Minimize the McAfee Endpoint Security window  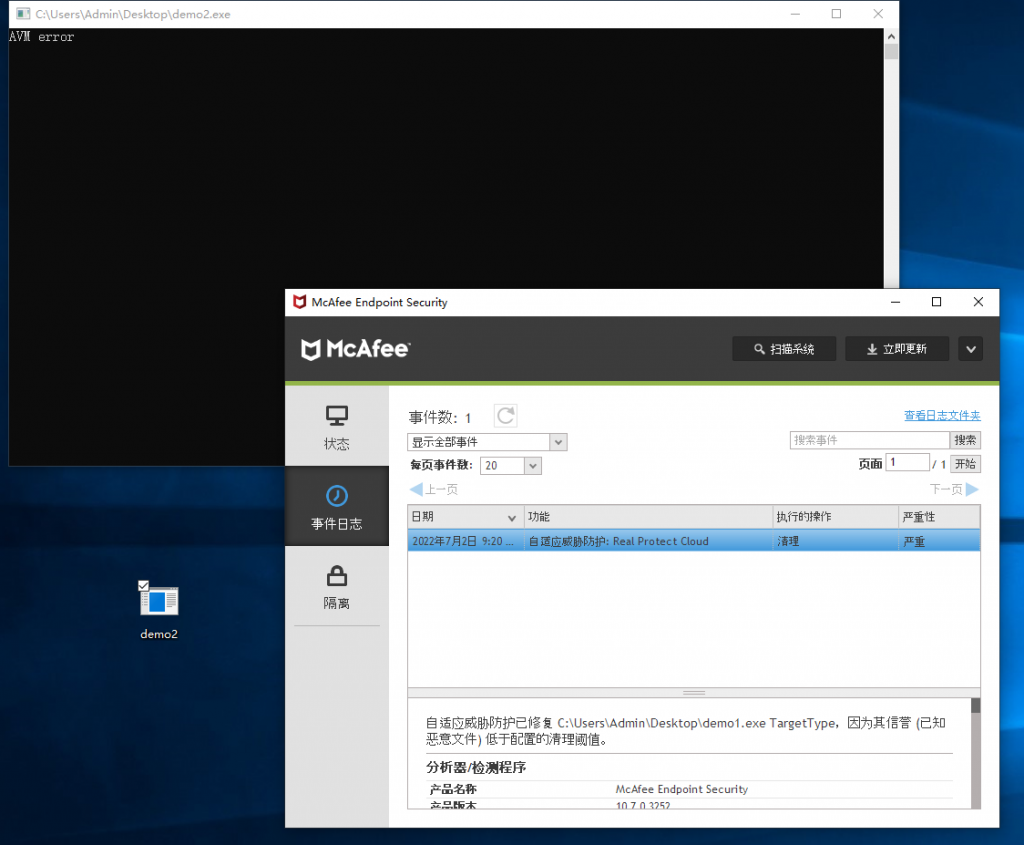895,302
